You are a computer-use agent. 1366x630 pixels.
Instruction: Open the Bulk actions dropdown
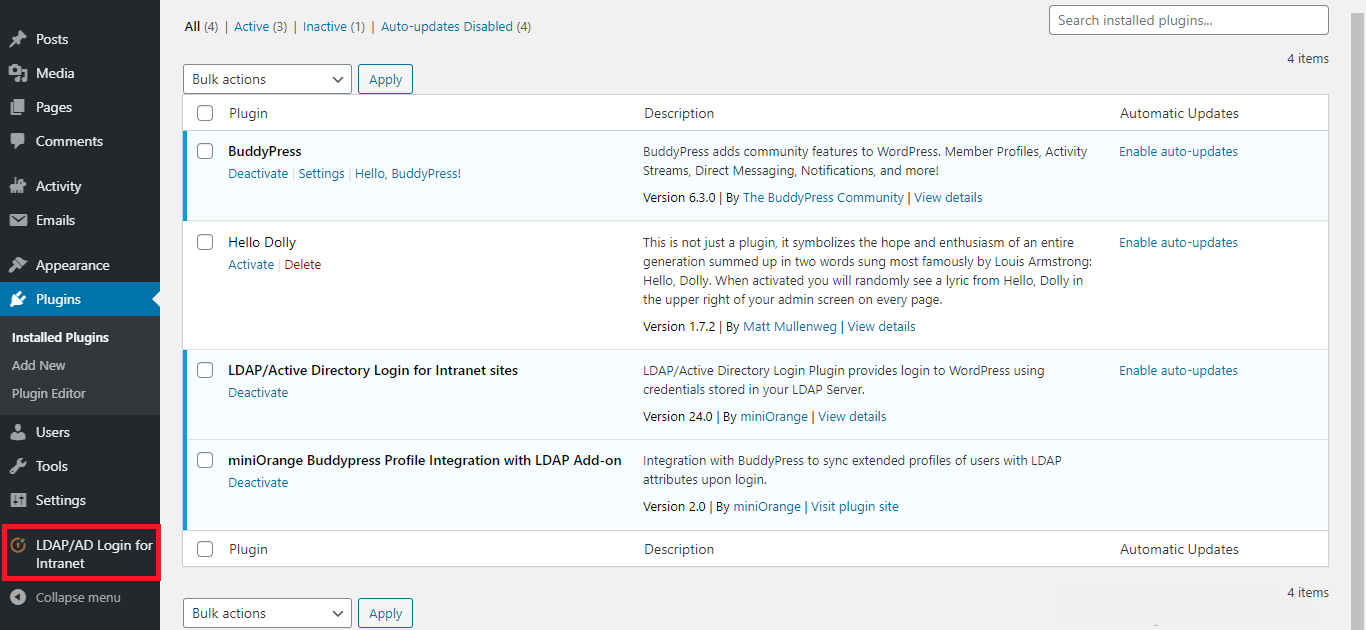267,78
